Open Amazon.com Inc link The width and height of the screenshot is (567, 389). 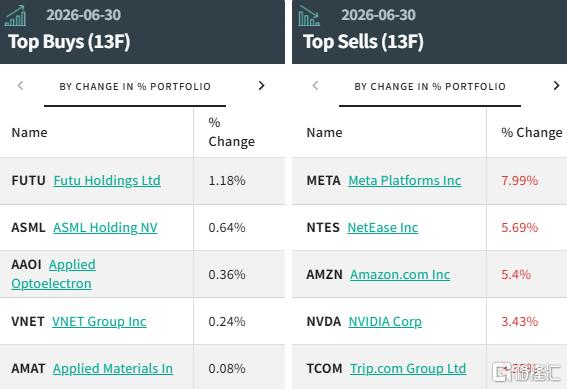click(400, 274)
